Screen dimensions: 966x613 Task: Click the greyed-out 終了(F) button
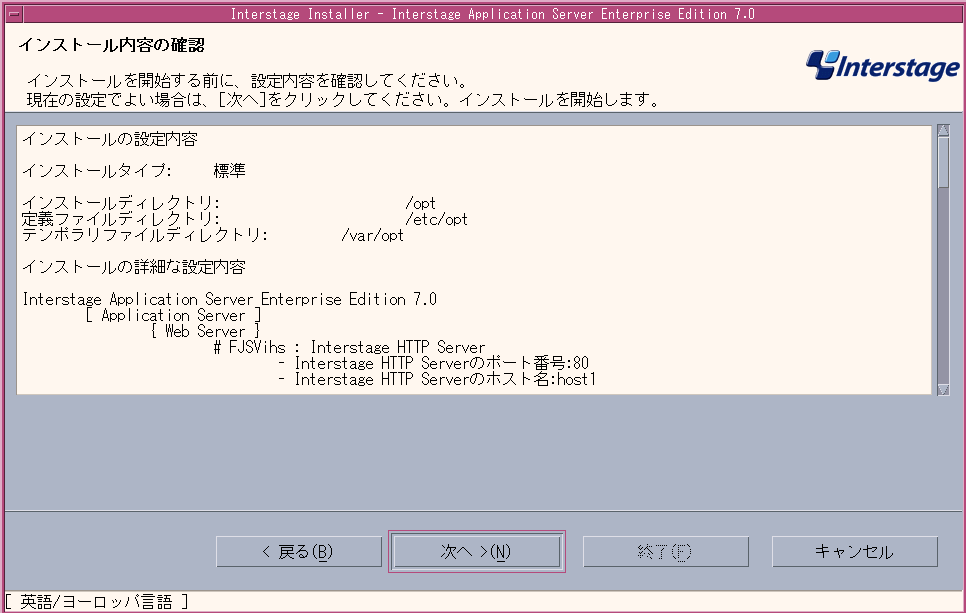point(665,551)
